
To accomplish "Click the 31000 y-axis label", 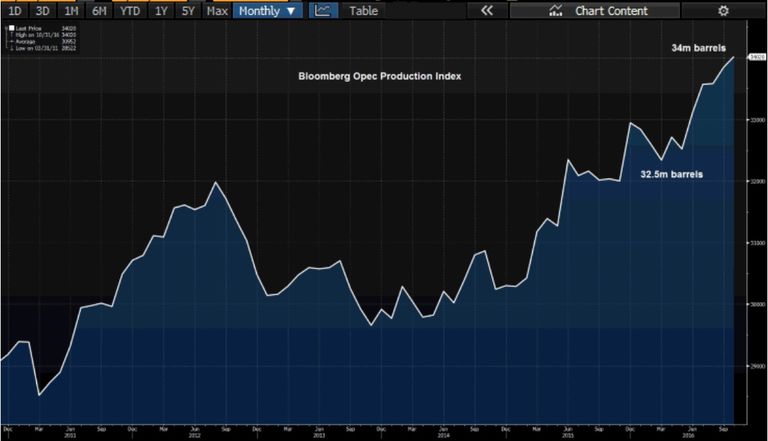I will tap(757, 243).
